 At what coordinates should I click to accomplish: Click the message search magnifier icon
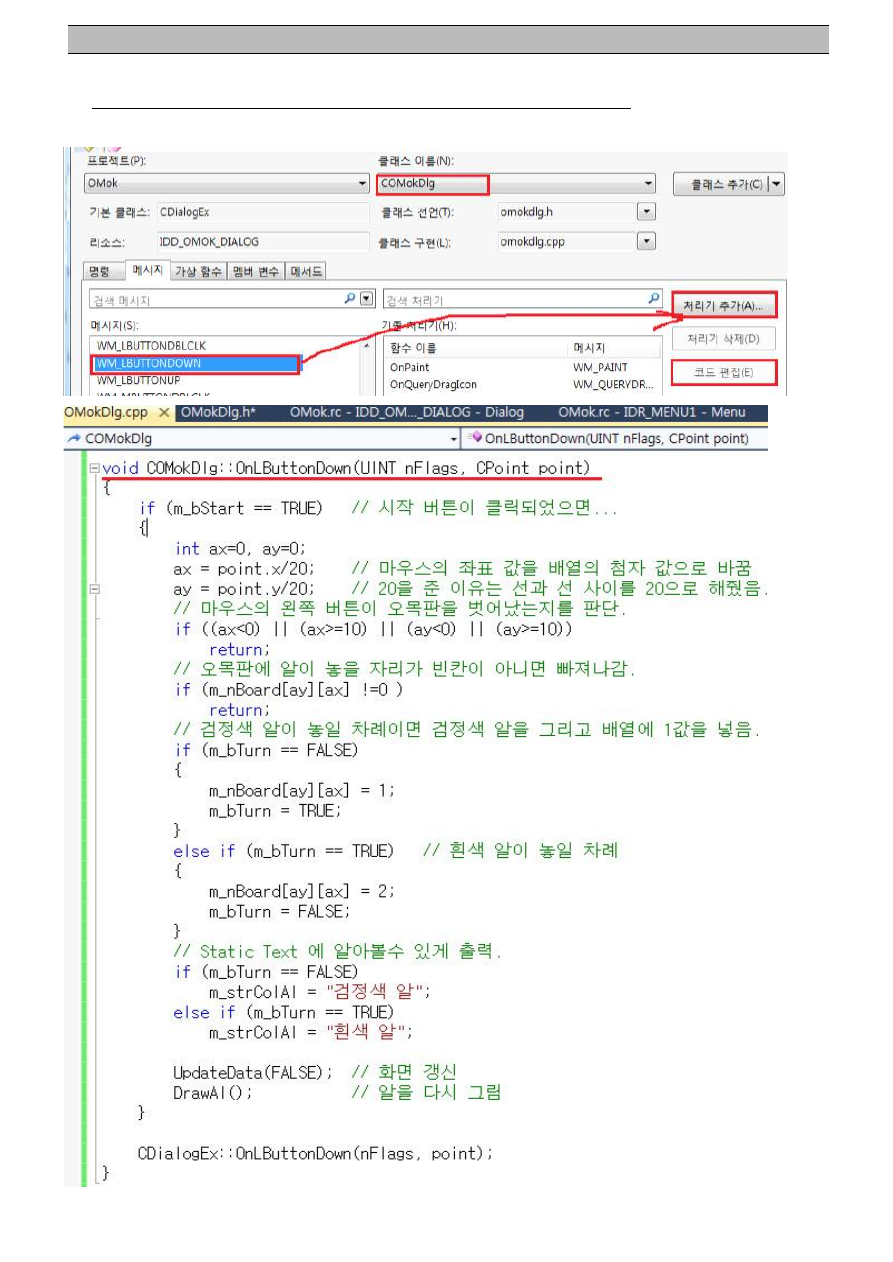tap(350, 299)
